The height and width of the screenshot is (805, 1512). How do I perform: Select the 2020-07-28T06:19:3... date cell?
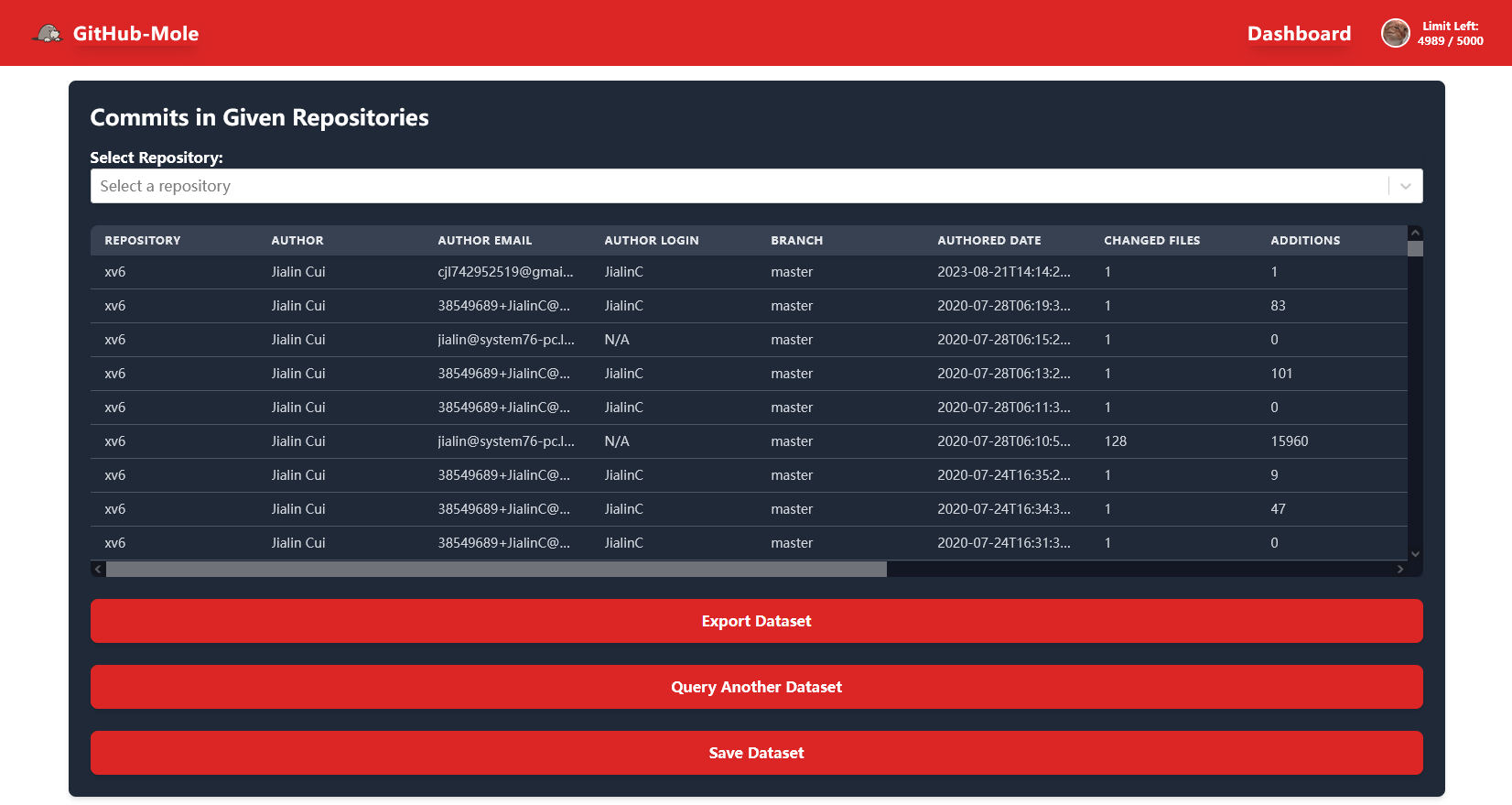point(1004,306)
